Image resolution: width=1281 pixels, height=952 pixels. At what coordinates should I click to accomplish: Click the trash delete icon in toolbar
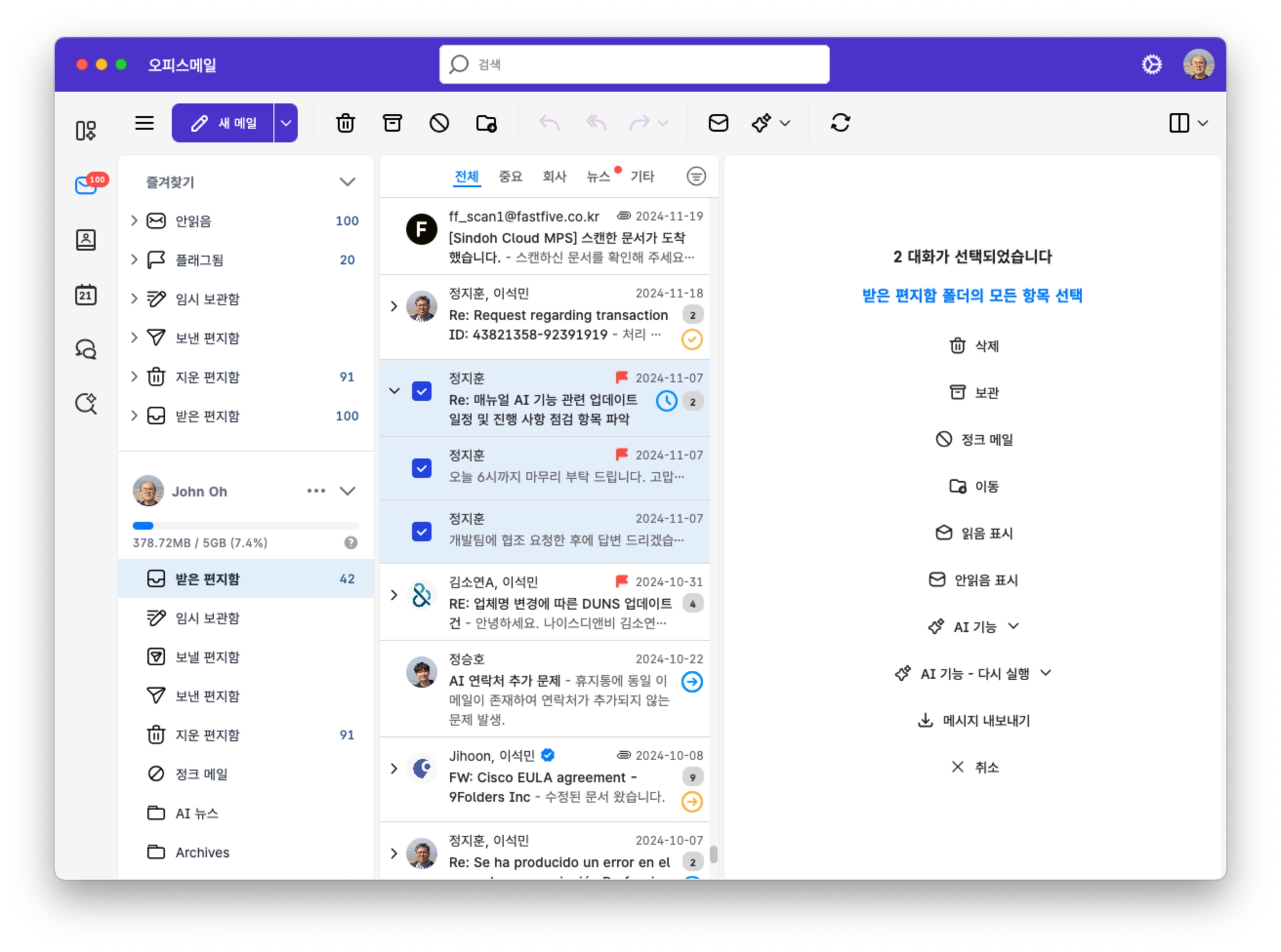[345, 123]
